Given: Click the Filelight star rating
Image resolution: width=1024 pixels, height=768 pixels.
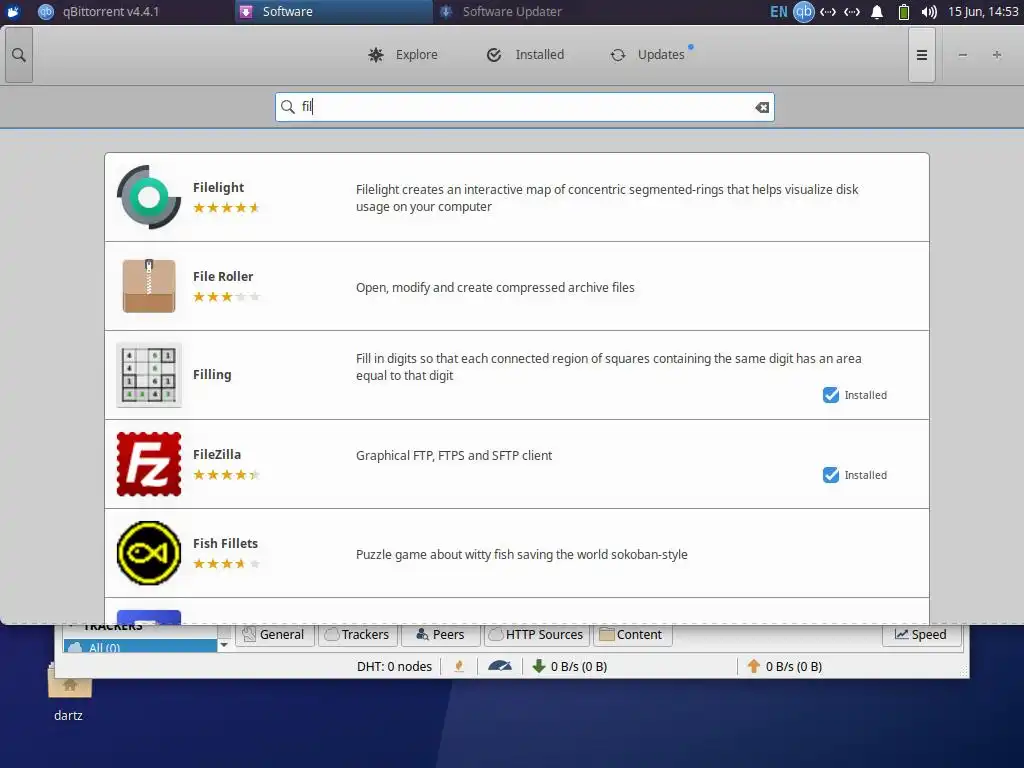Looking at the screenshot, I should (227, 208).
